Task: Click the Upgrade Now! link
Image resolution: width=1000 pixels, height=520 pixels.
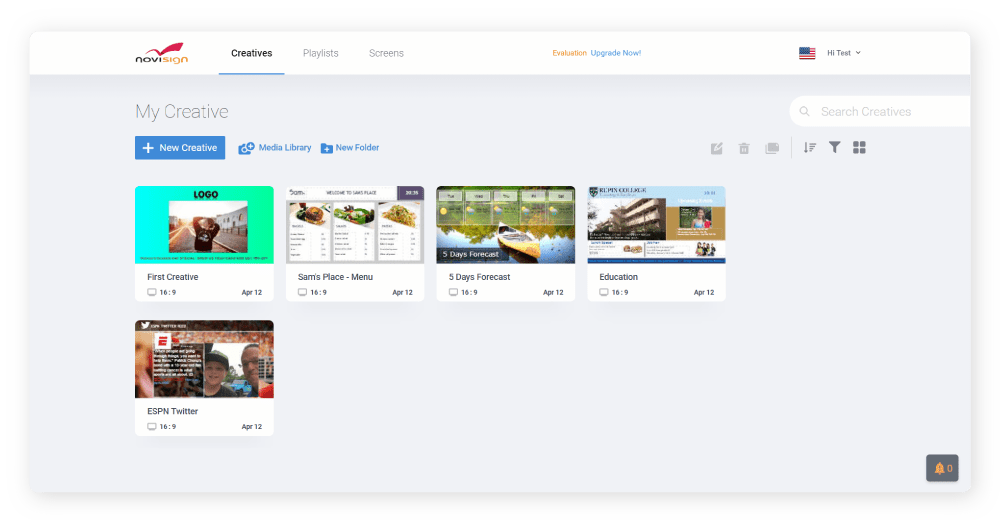Action: coord(616,53)
